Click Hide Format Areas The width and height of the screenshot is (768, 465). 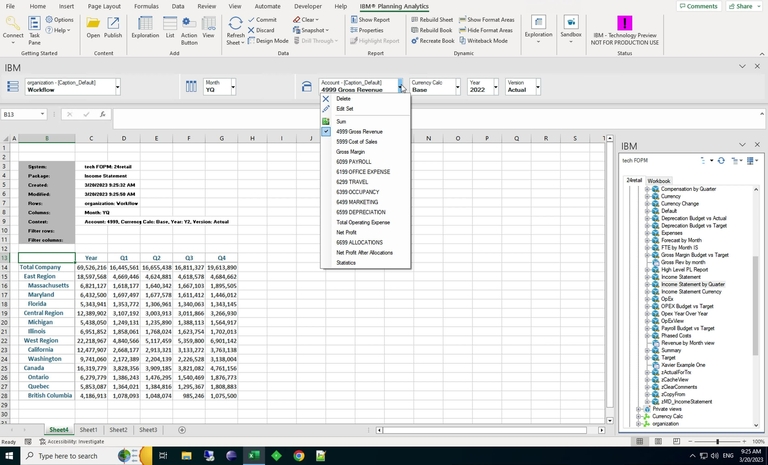pos(486,30)
